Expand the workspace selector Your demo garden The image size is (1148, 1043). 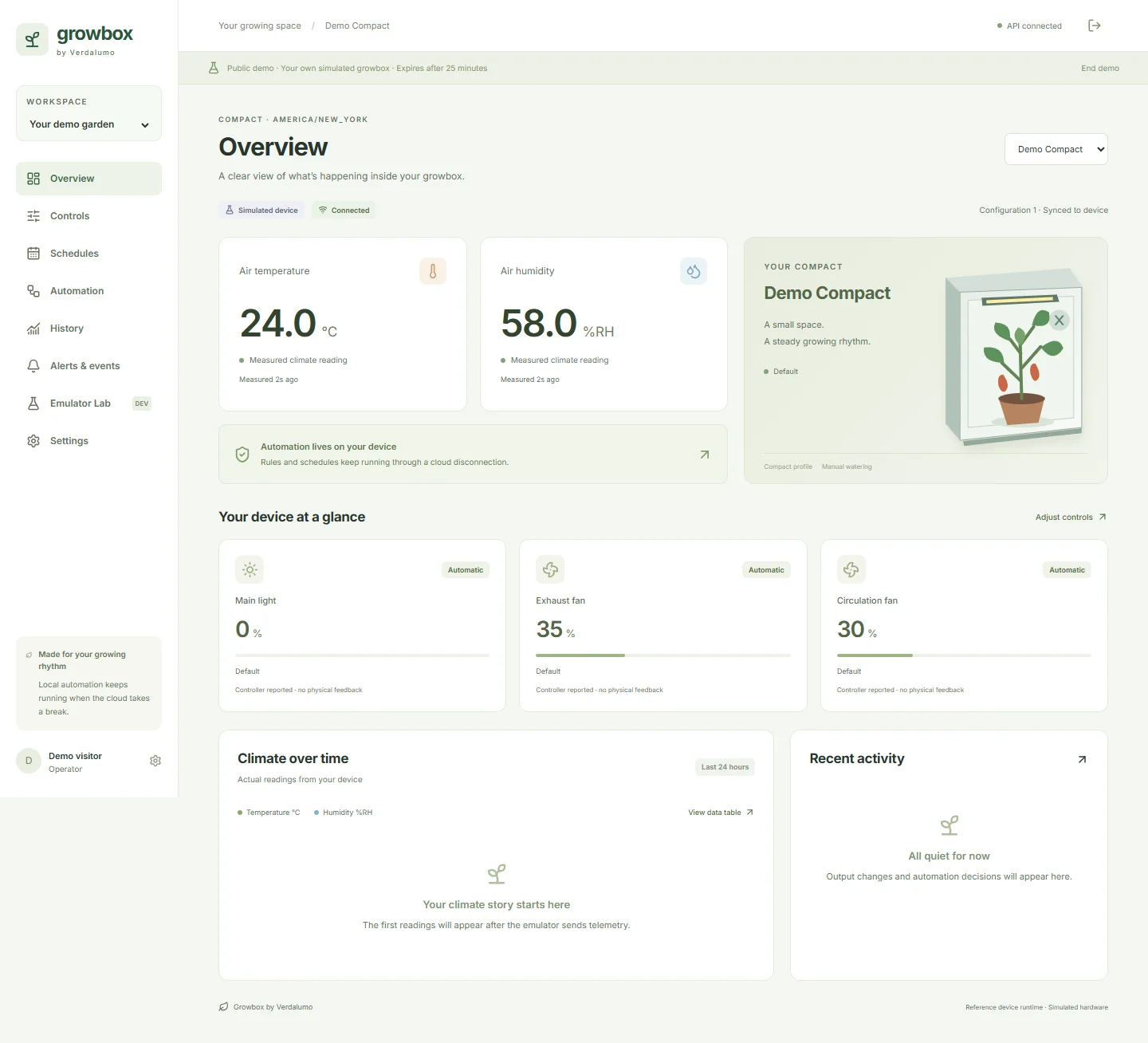pos(88,124)
